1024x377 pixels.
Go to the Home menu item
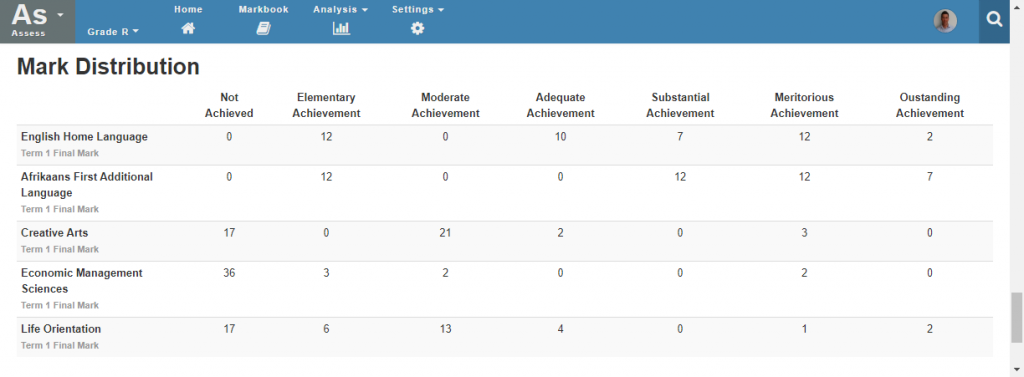click(x=188, y=9)
